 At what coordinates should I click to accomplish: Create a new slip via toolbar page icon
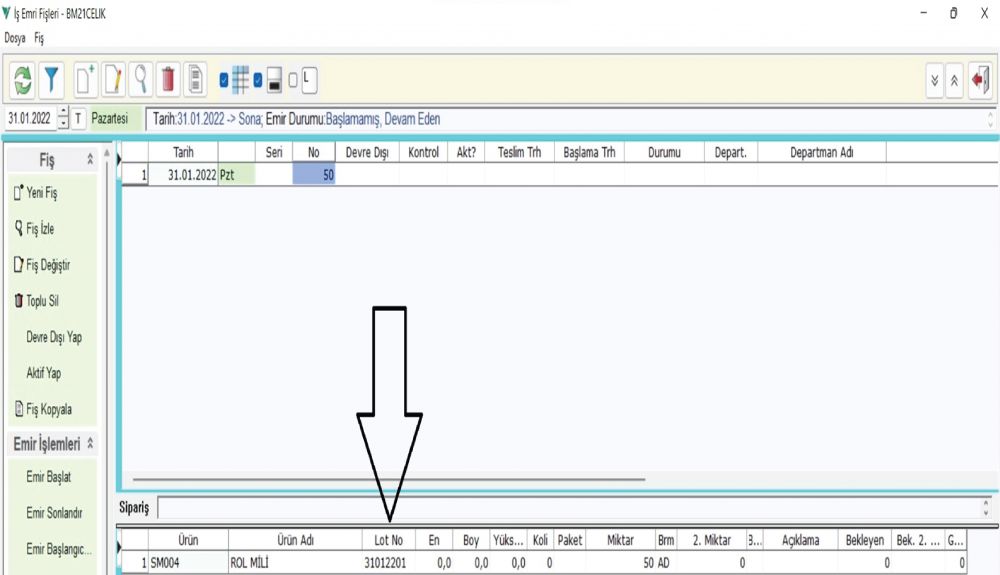[x=85, y=78]
